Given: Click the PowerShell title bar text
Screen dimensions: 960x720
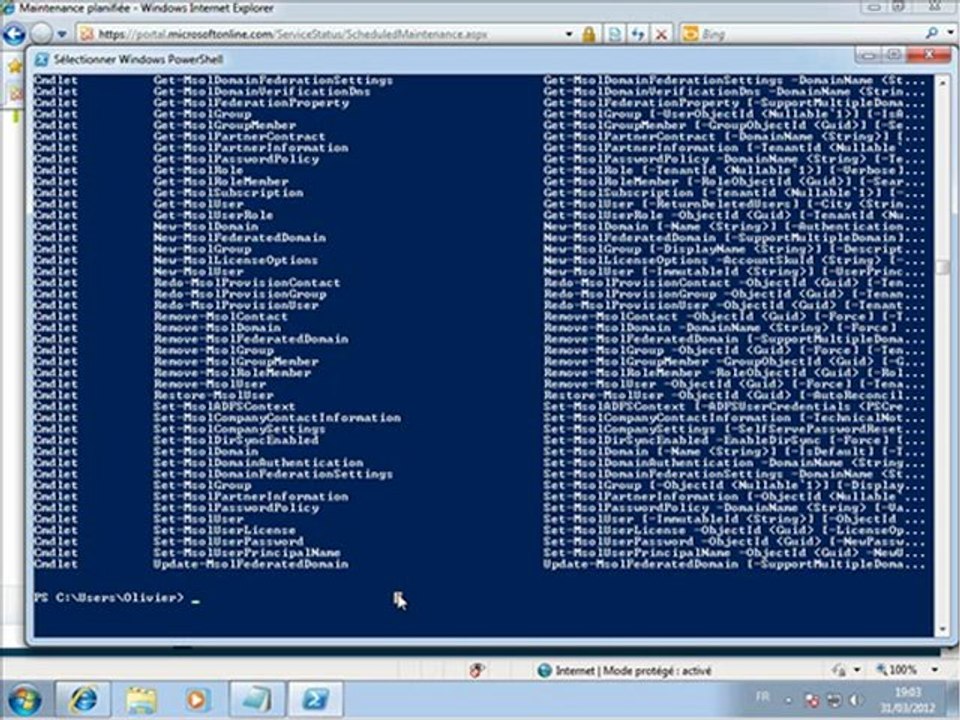Looking at the screenshot, I should tap(138, 59).
